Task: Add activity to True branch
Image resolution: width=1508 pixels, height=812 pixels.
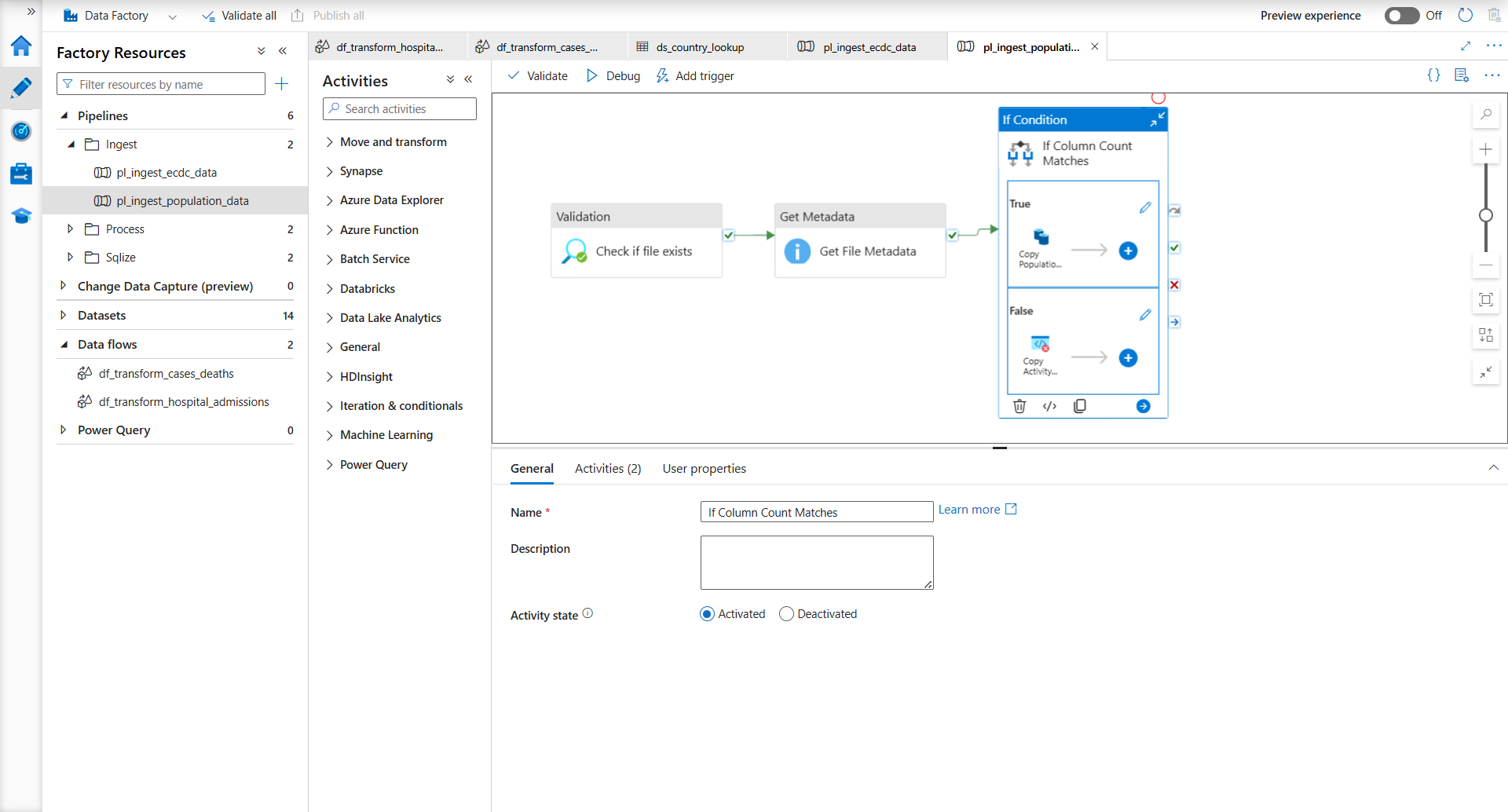Action: [1128, 251]
